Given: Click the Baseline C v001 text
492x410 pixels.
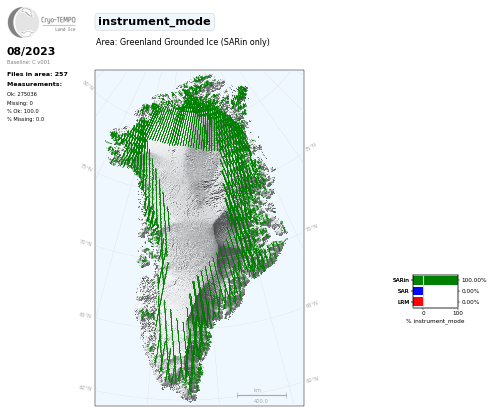Looking at the screenshot, I should pyautogui.click(x=28, y=62).
